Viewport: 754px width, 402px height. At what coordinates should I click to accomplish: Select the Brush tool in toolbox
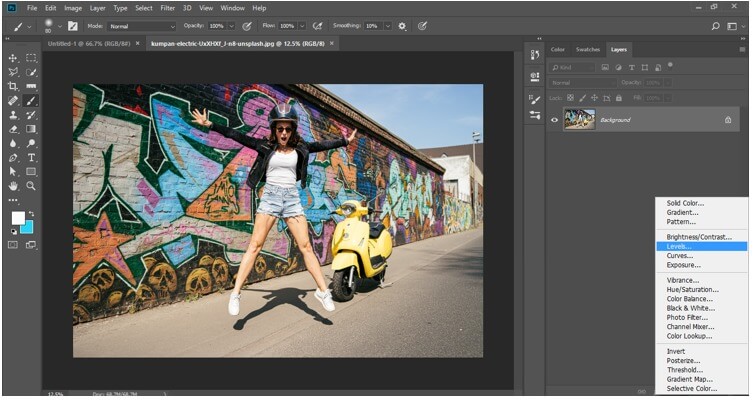coord(31,100)
